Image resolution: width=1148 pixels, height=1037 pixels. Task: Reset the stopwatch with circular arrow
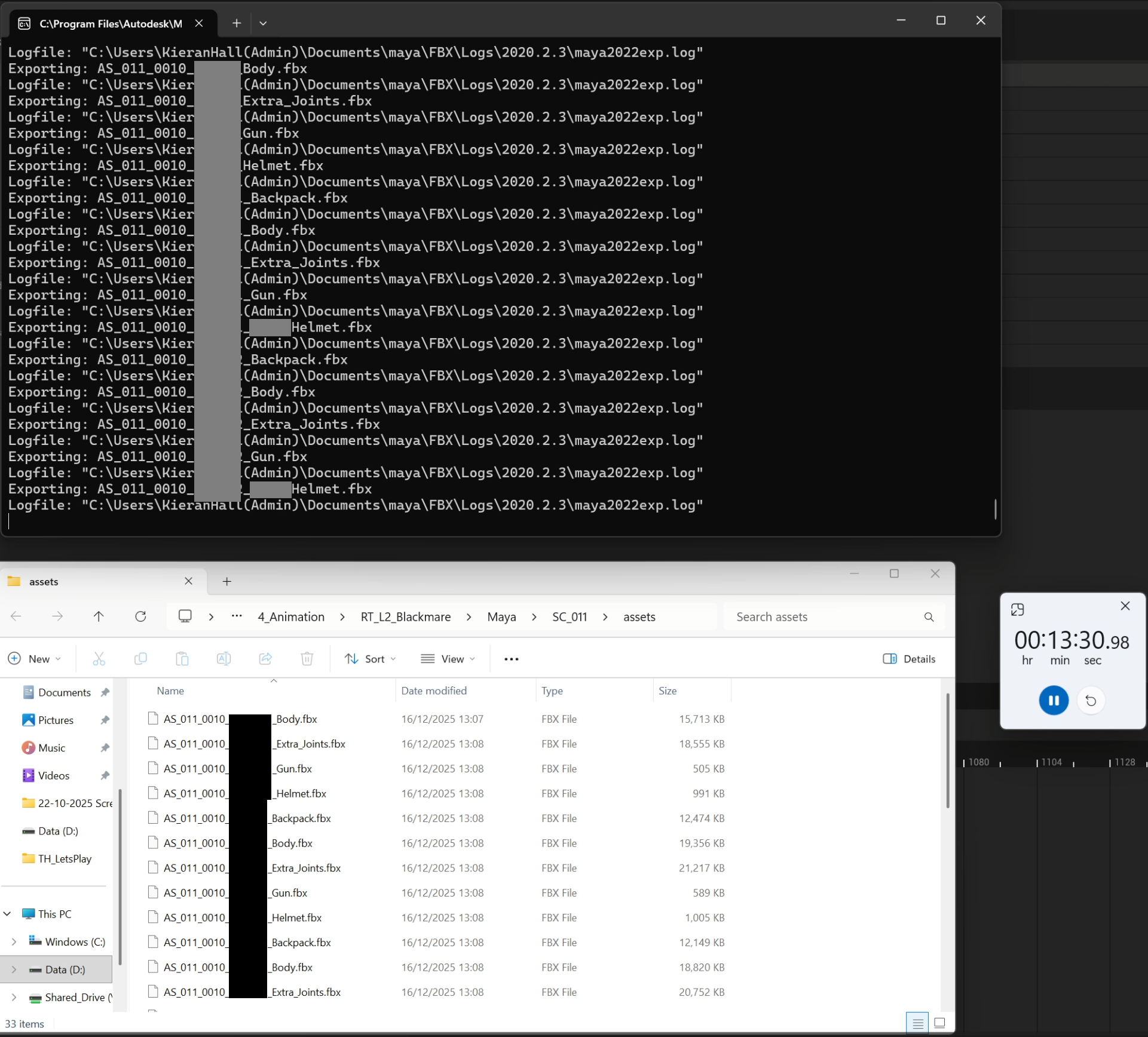tap(1091, 701)
